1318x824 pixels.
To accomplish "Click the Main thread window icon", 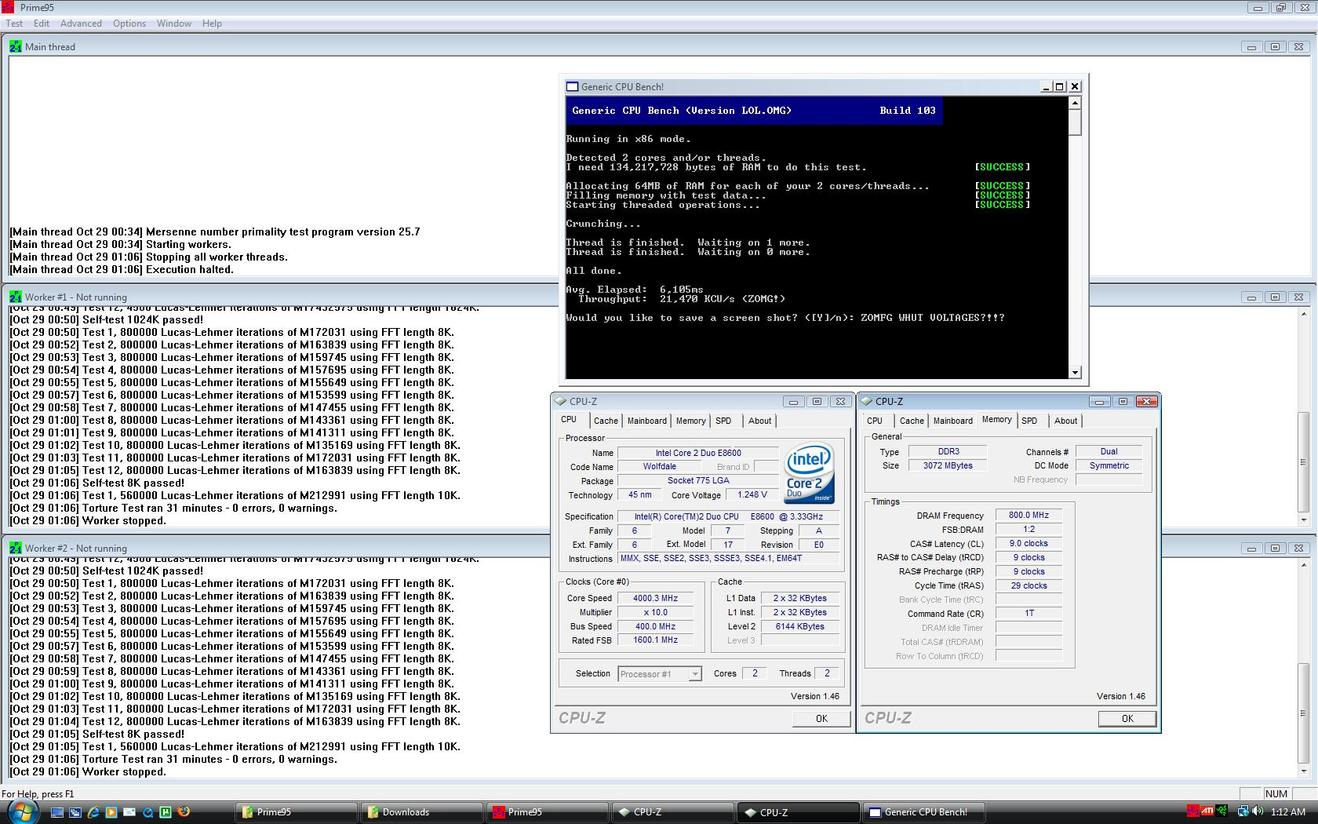I will (x=16, y=46).
